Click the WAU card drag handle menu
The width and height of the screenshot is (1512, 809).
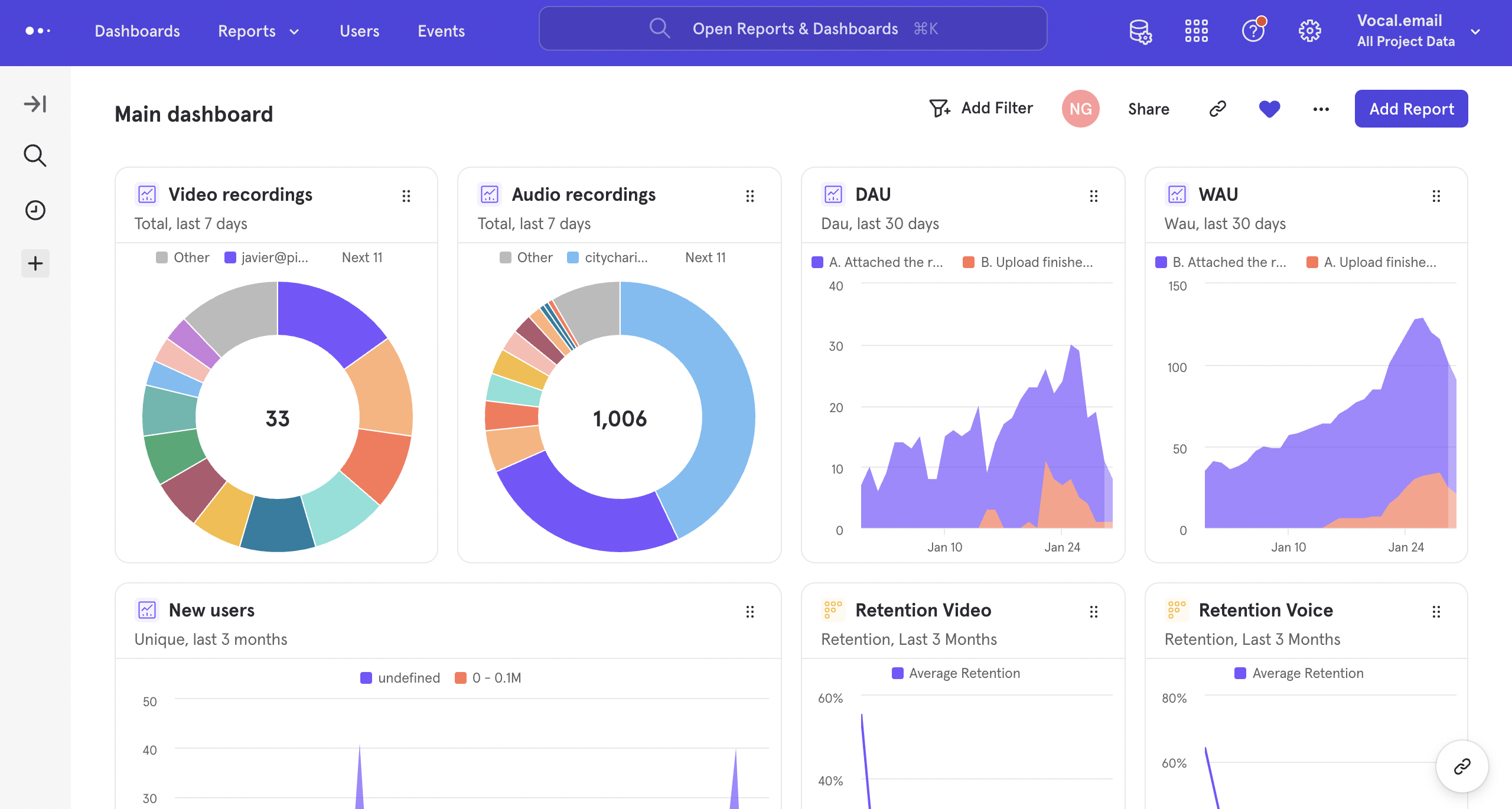[1436, 196]
